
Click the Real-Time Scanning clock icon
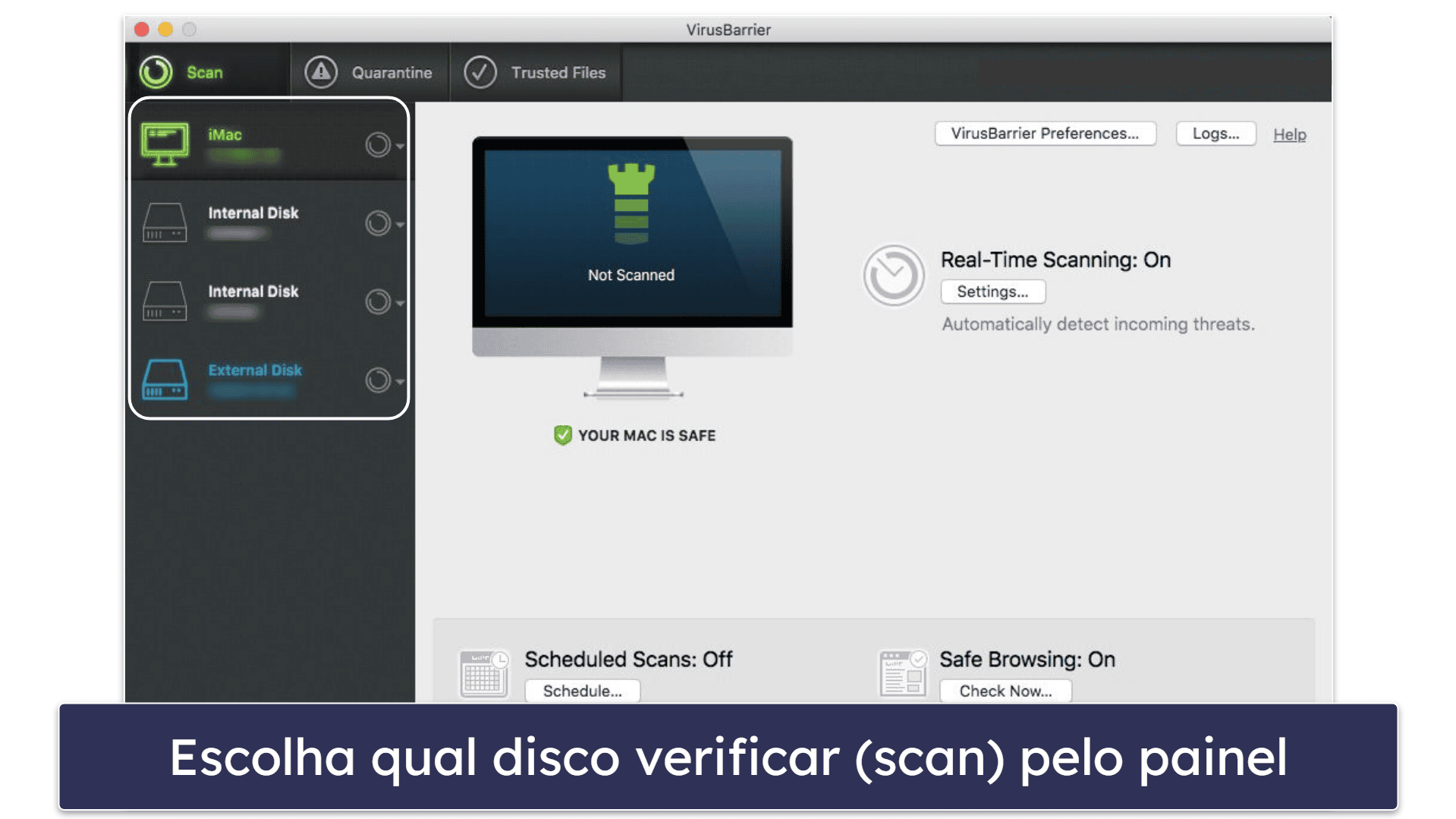coord(894,275)
